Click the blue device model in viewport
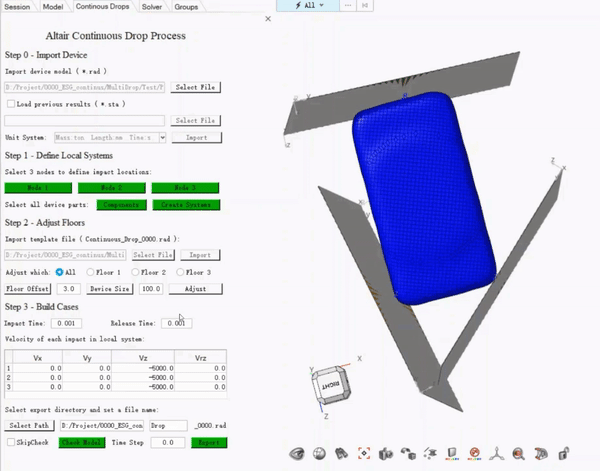 click(x=423, y=199)
